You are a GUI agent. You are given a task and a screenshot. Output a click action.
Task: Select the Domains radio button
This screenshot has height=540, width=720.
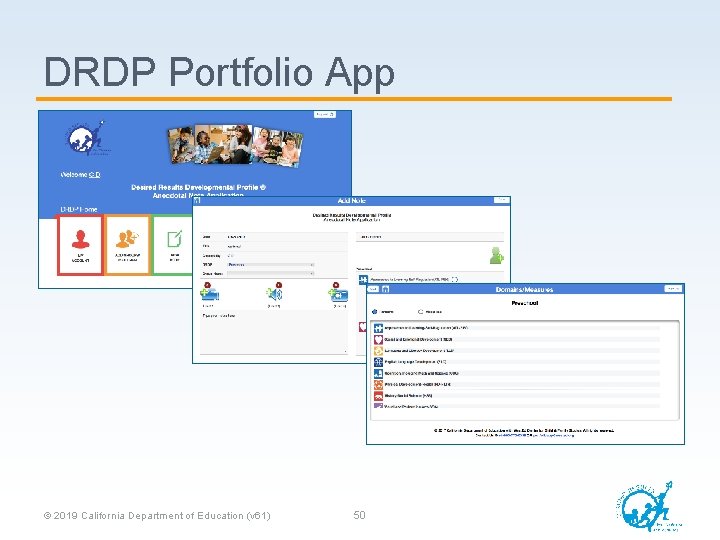(374, 312)
